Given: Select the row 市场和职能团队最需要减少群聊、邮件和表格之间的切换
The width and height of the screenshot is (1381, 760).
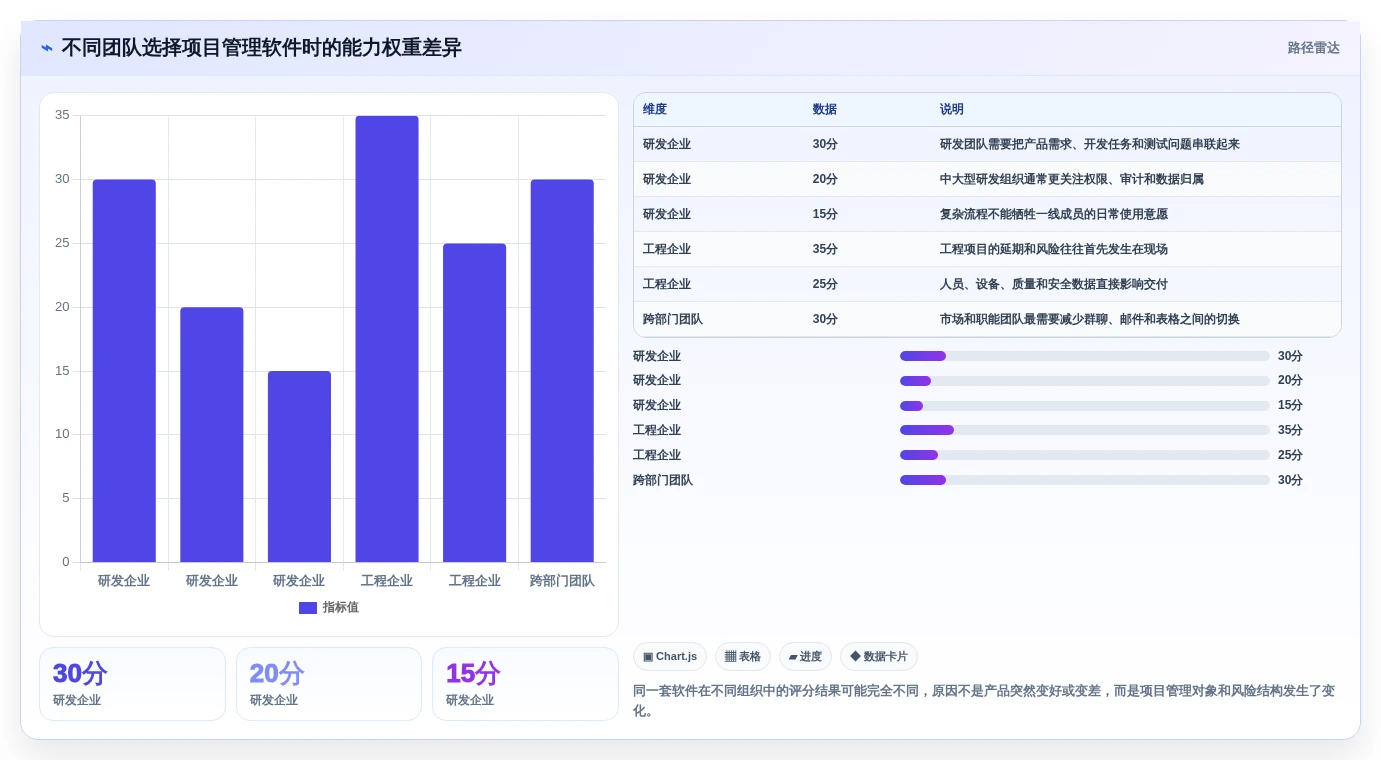Looking at the screenshot, I should click(987, 319).
